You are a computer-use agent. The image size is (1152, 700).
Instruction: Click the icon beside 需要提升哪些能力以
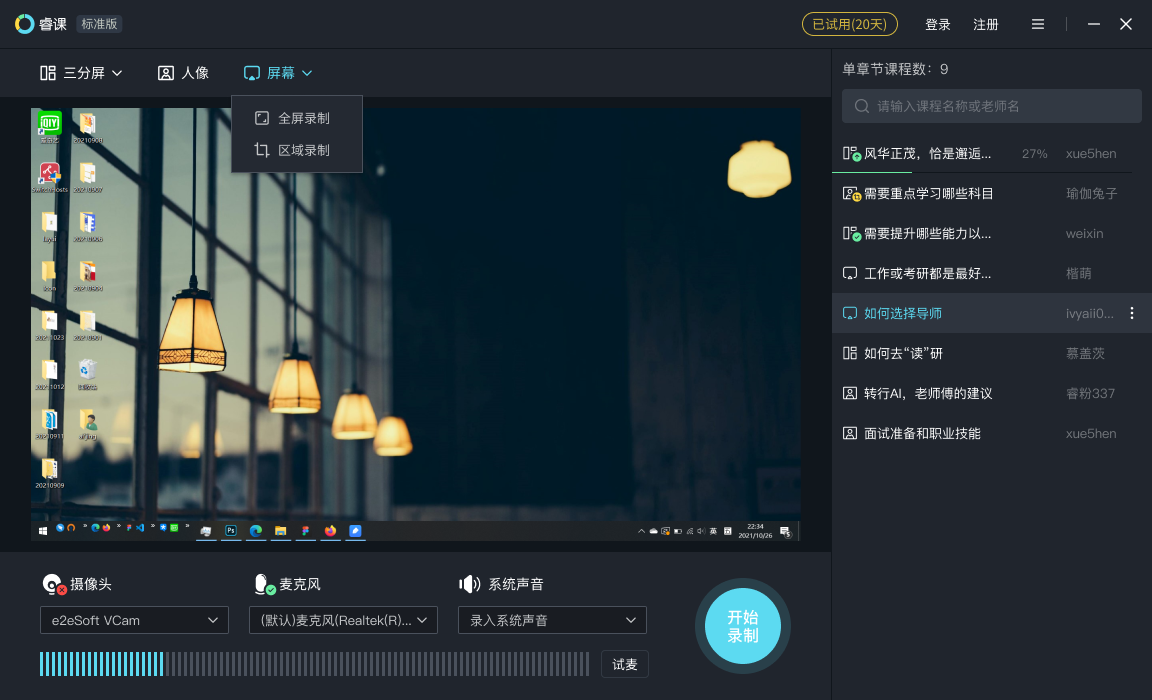click(x=852, y=234)
